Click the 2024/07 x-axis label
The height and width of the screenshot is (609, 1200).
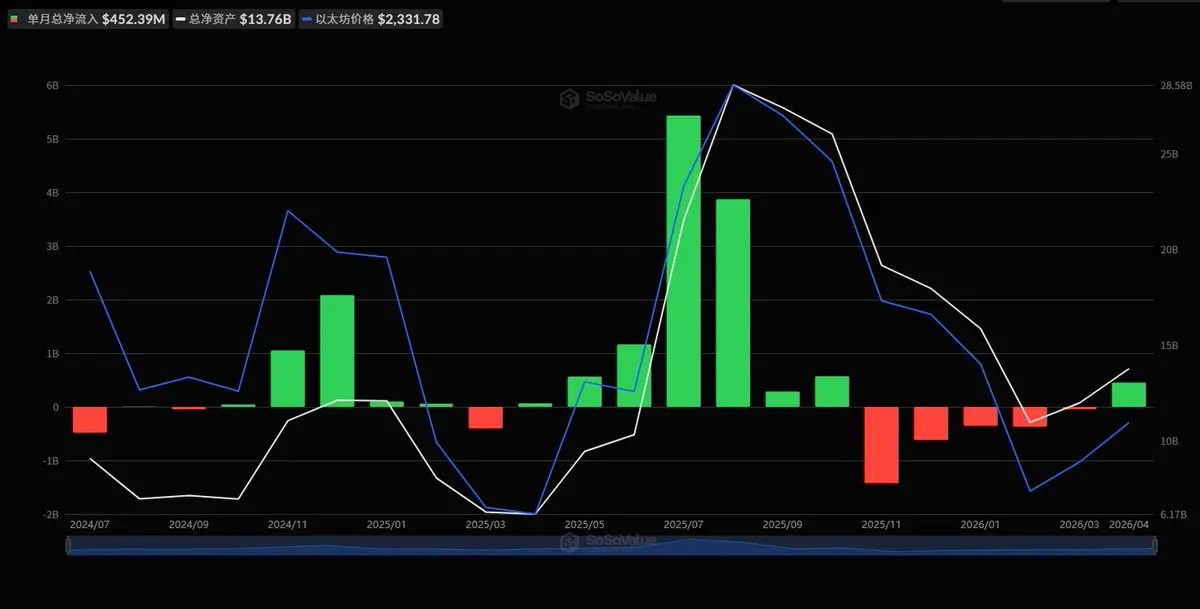[90, 524]
